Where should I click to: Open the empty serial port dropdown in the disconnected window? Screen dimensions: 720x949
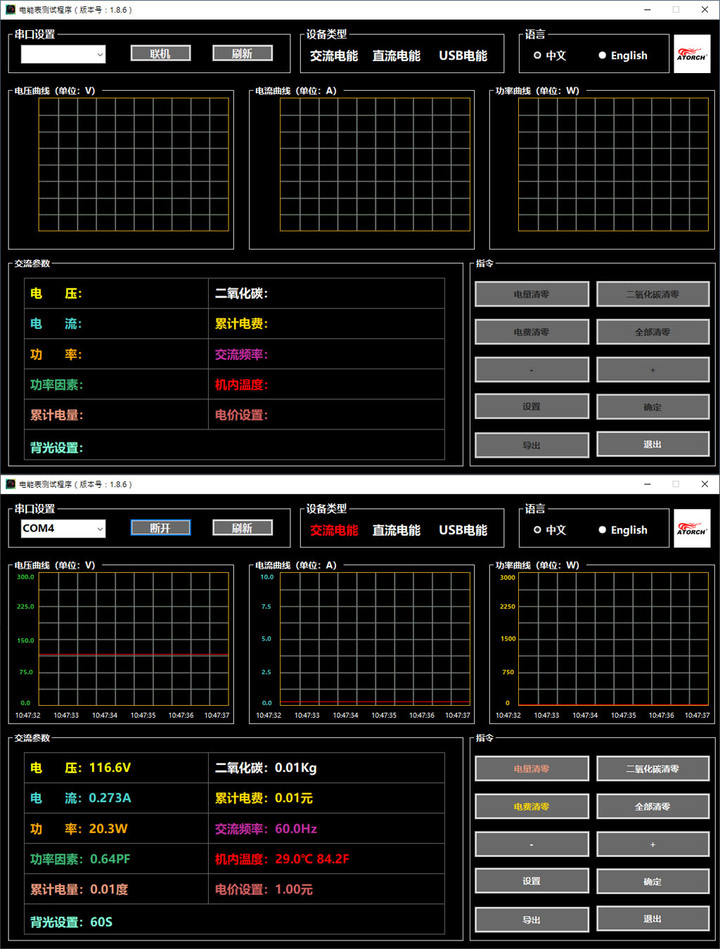click(x=63, y=54)
